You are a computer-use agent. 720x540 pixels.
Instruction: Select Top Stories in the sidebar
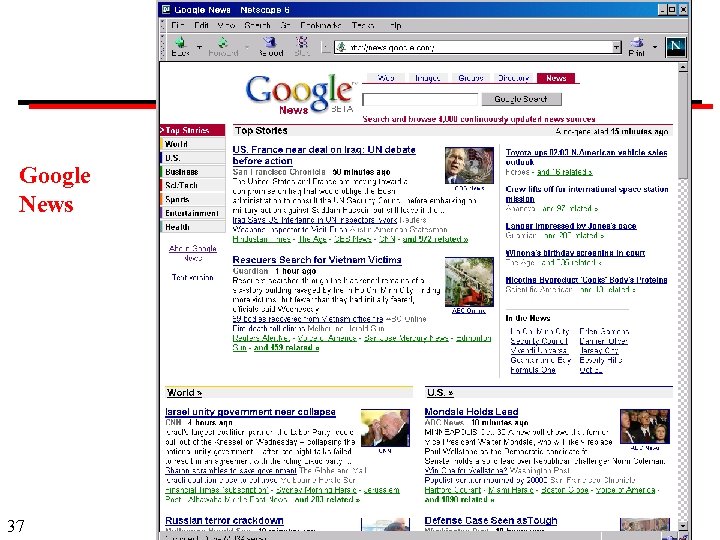tap(193, 130)
